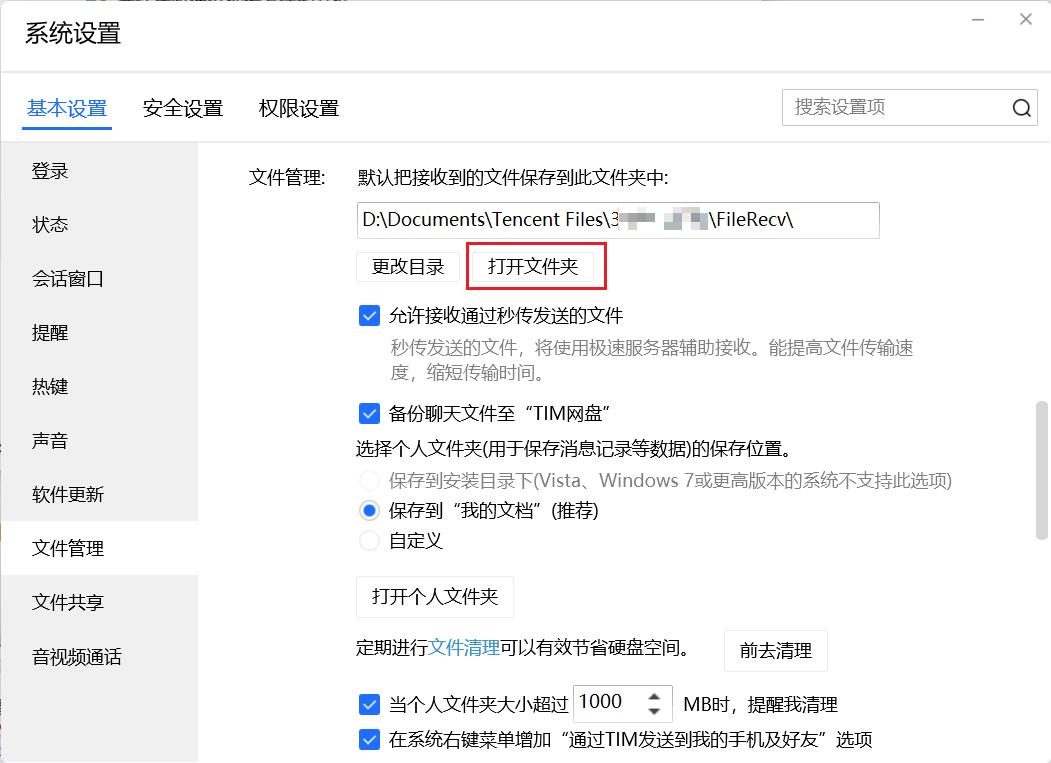Open the personal folder via 打开个人文件夹

click(434, 597)
